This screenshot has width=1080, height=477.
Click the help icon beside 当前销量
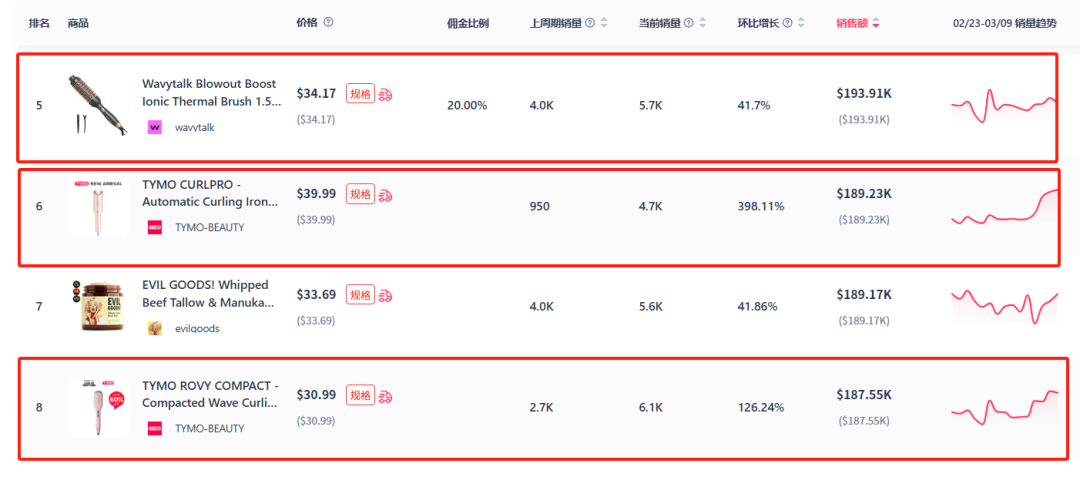pyautogui.click(x=689, y=23)
